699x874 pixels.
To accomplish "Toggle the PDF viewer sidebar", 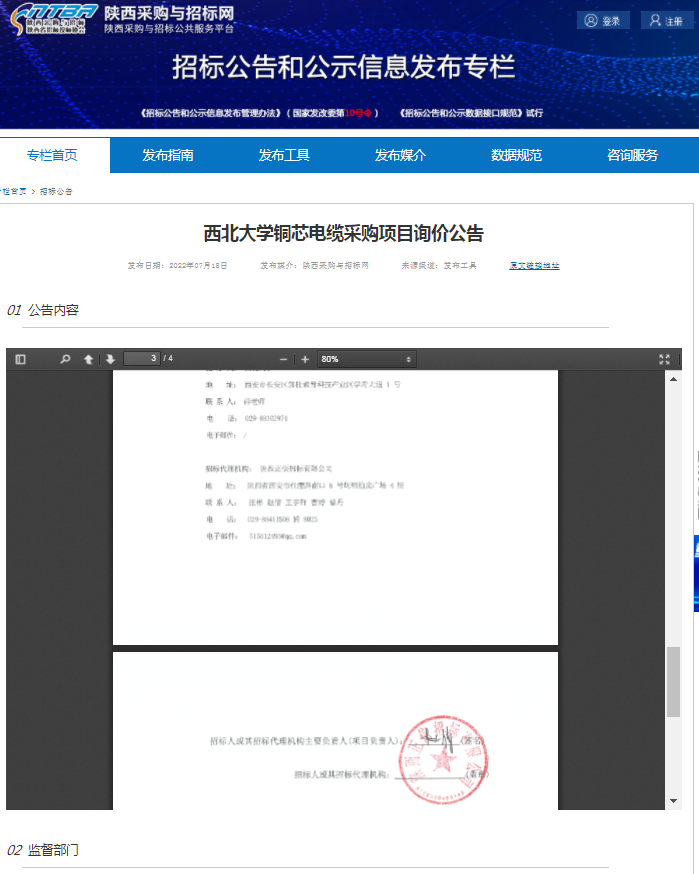I will tap(20, 359).
